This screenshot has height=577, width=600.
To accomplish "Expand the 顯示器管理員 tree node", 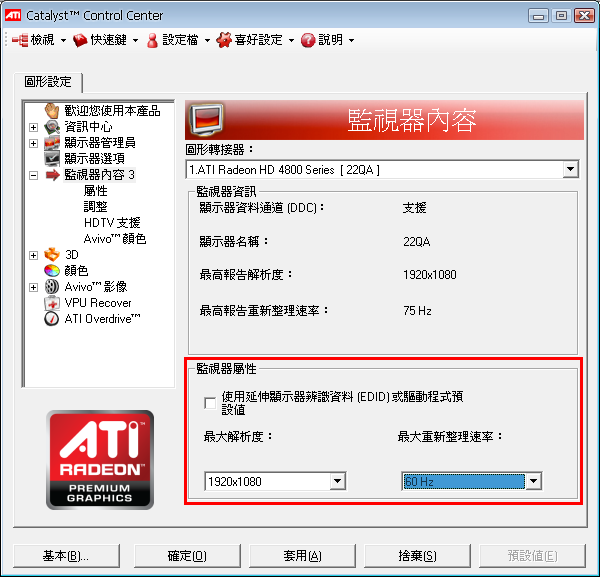I will 33,143.
